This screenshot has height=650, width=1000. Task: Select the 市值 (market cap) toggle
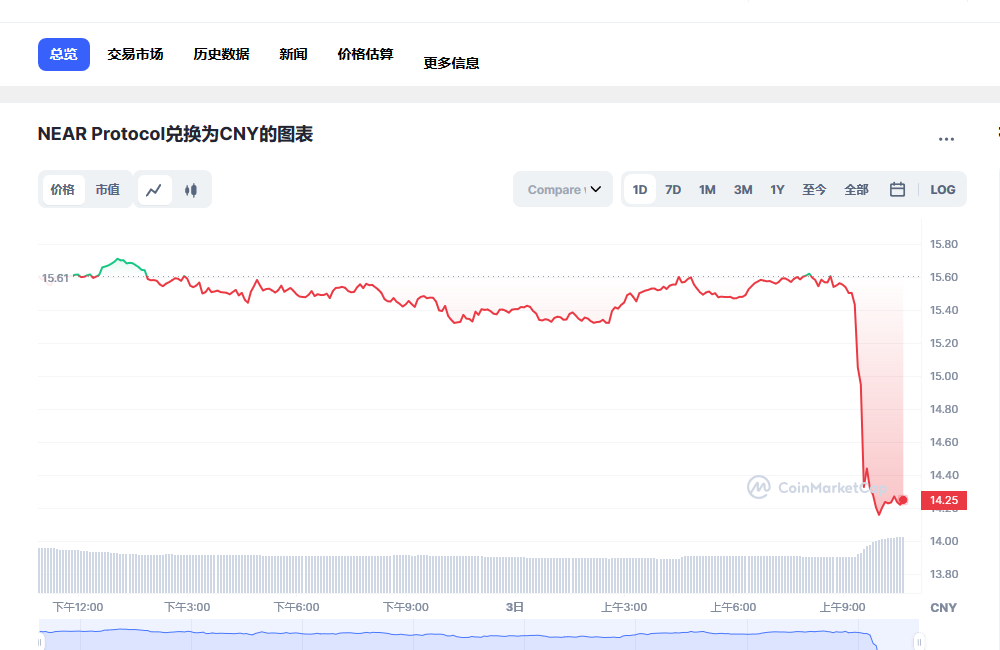point(108,189)
